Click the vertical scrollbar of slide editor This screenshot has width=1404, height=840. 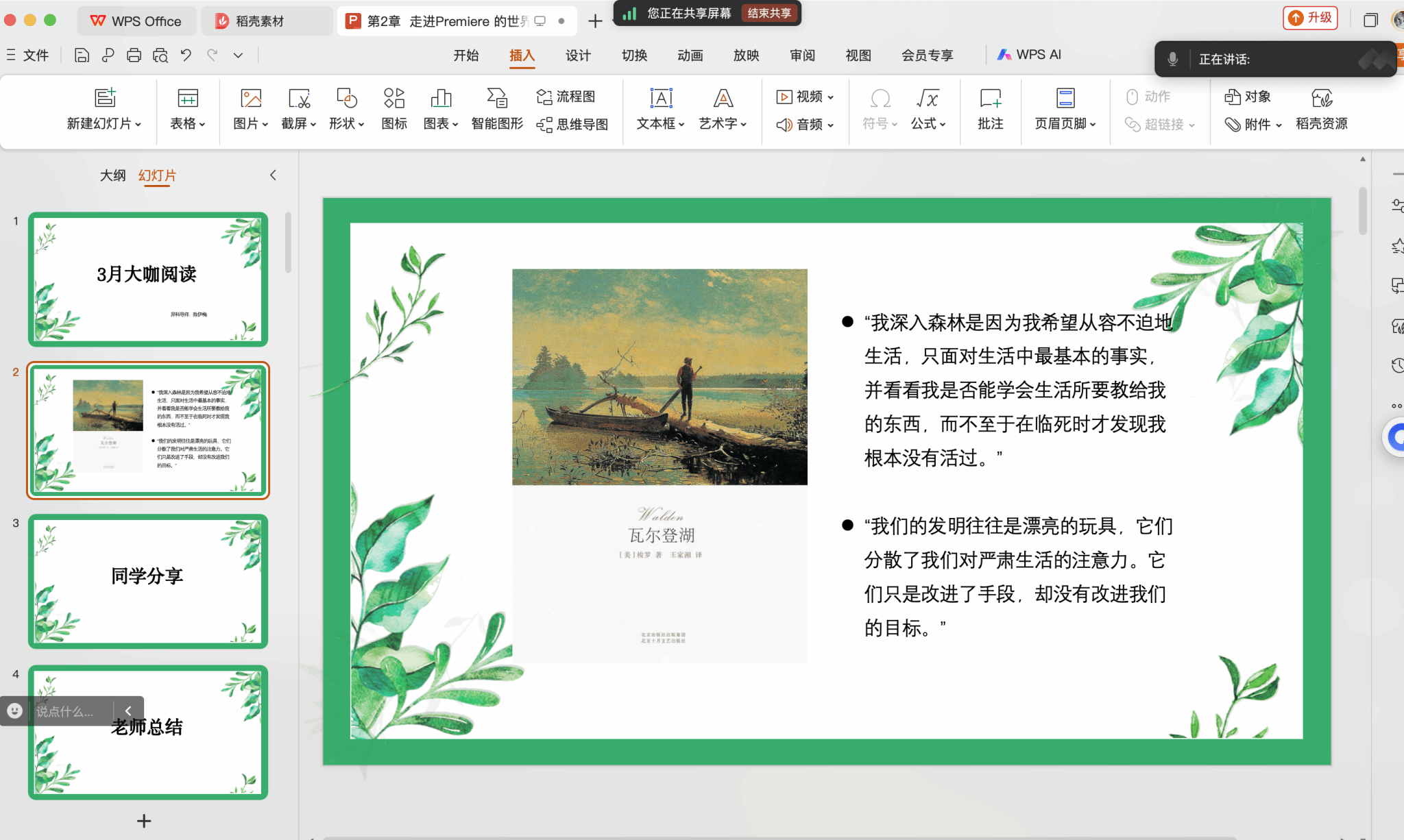pyautogui.click(x=1363, y=211)
